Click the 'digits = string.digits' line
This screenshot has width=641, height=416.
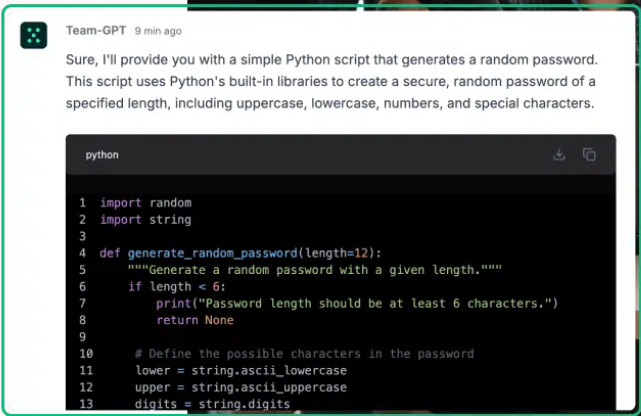click(213, 404)
